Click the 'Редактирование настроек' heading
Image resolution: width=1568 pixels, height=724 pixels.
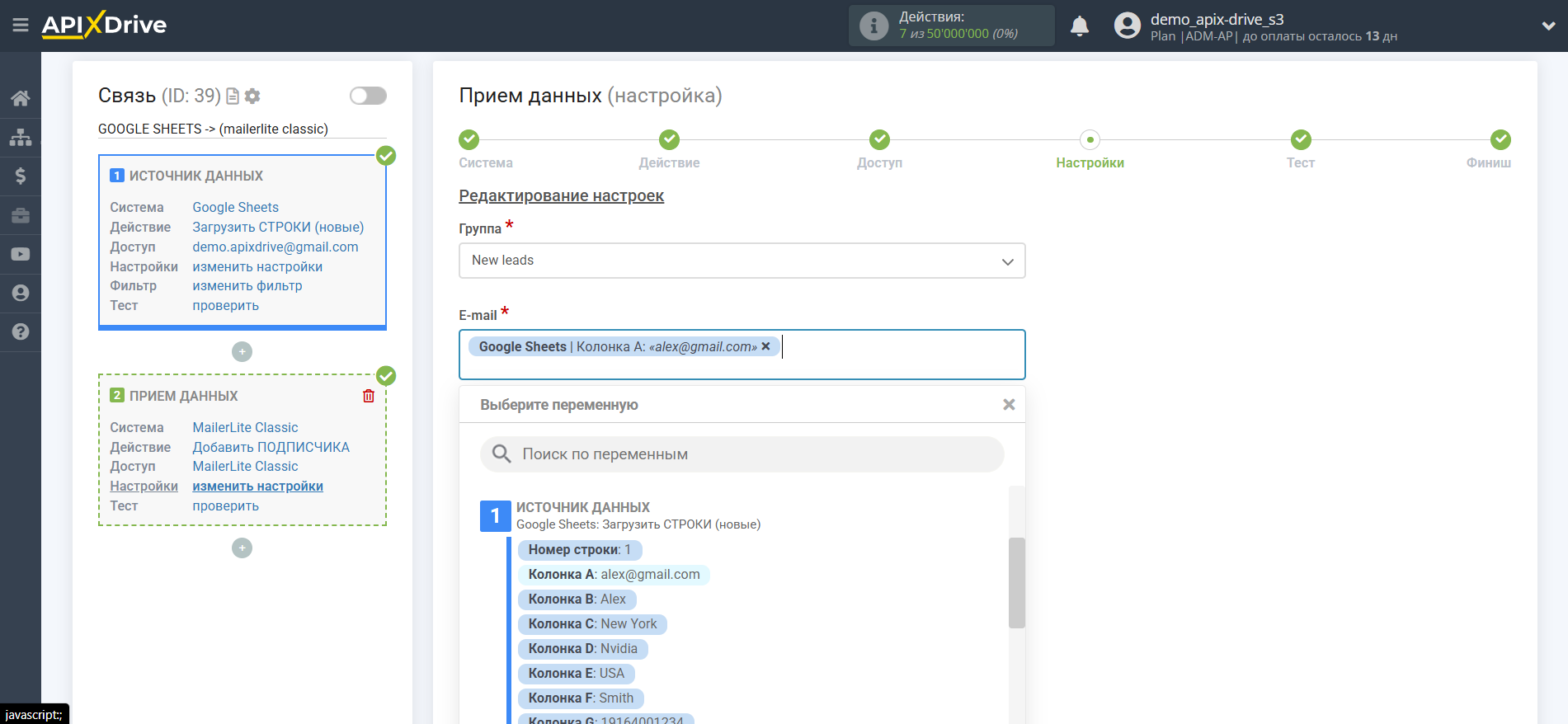561,196
